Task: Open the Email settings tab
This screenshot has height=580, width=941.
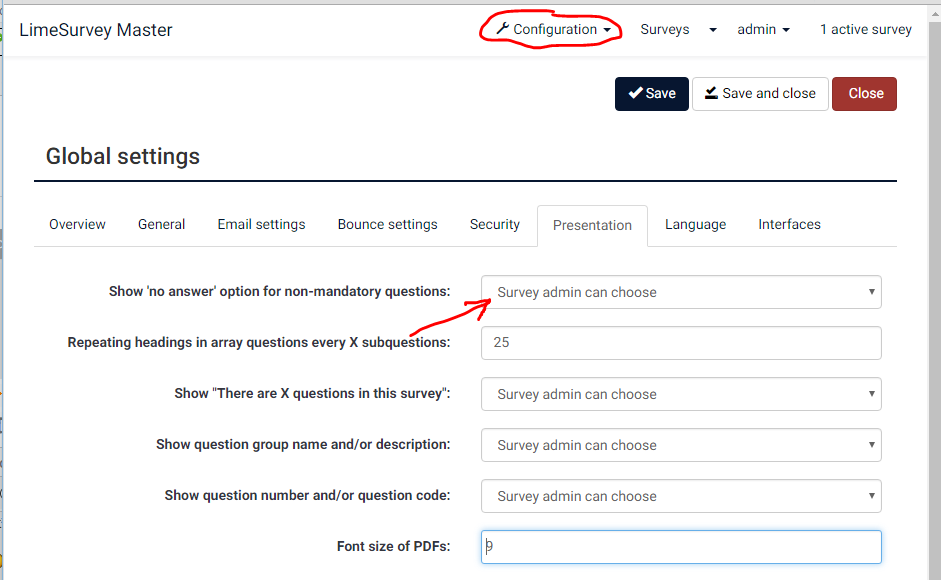Action: pos(261,225)
